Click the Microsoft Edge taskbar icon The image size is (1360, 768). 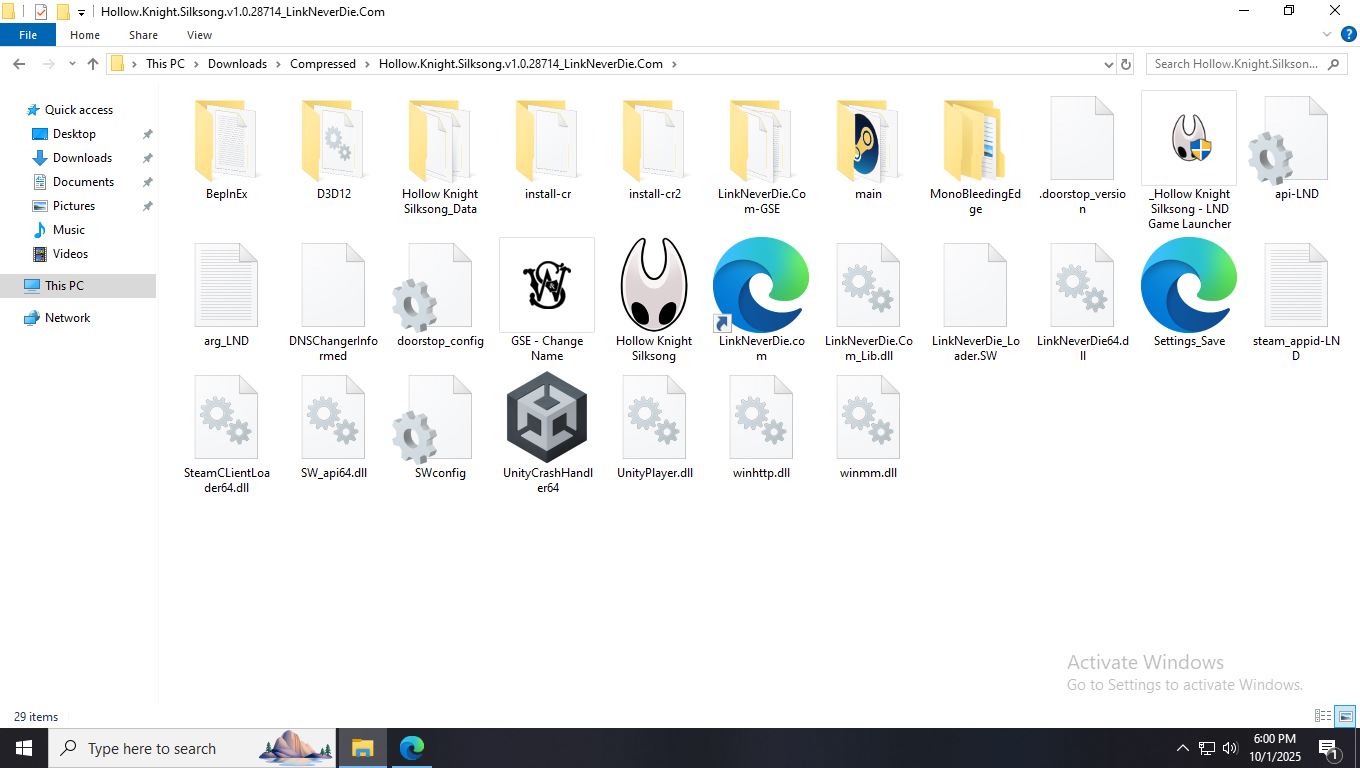point(412,748)
